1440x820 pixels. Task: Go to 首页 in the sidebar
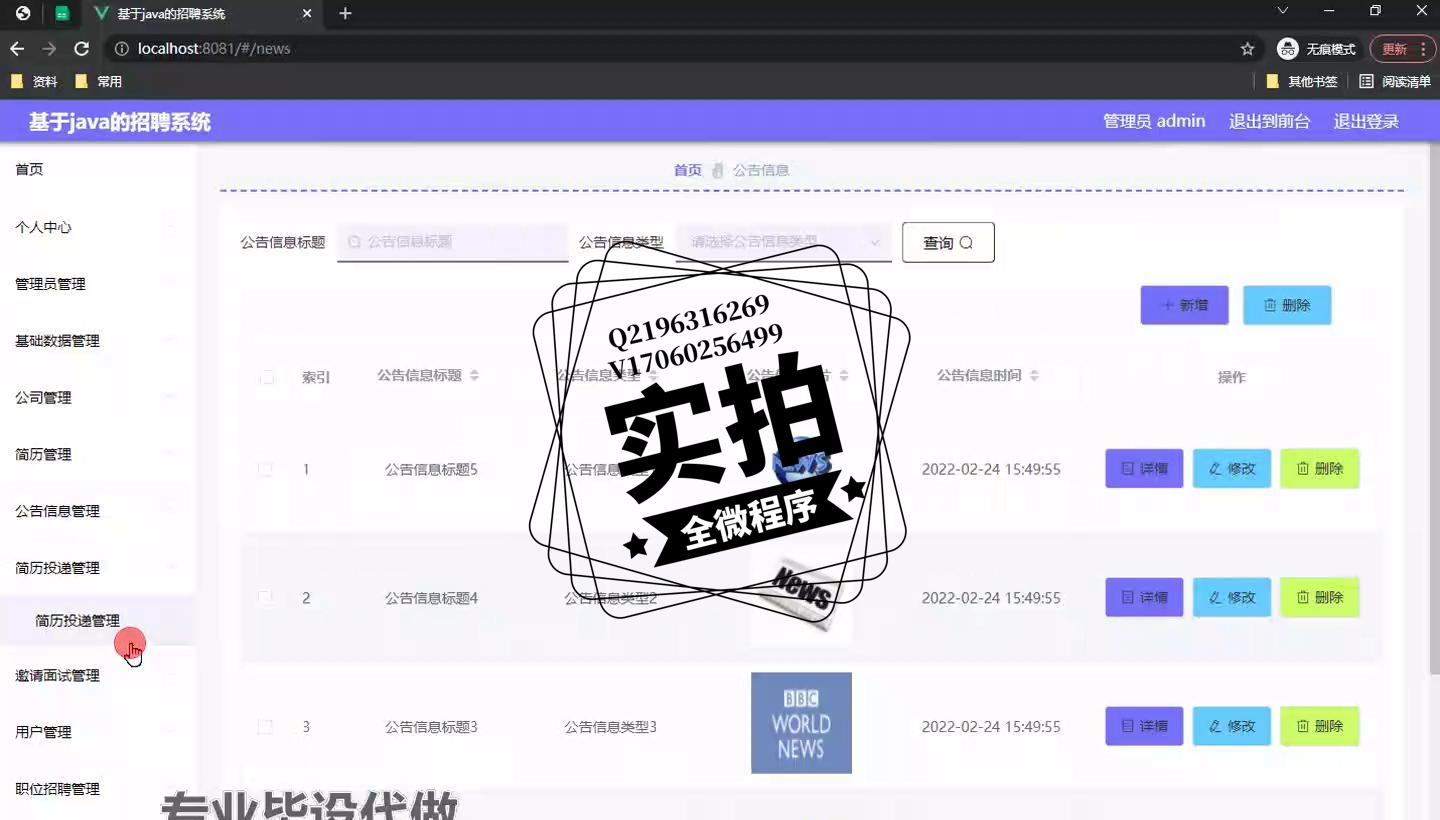pos(97,170)
